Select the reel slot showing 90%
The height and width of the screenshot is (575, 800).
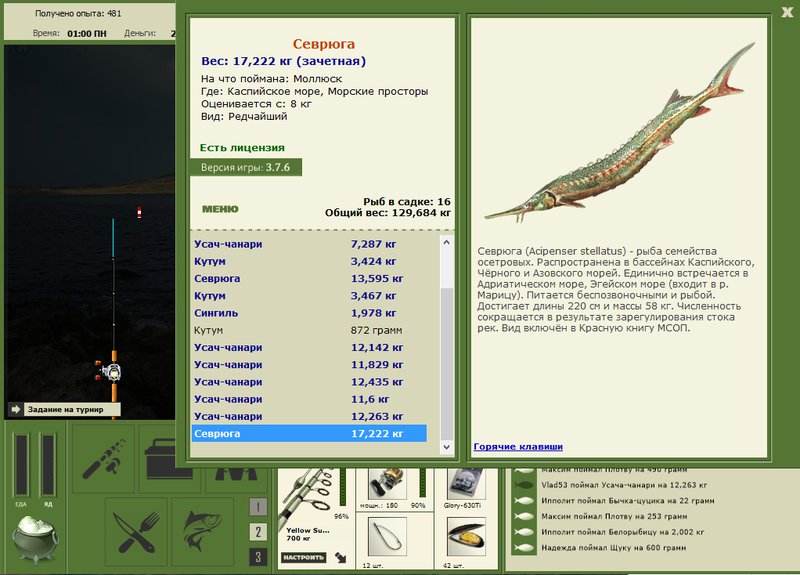(x=393, y=489)
